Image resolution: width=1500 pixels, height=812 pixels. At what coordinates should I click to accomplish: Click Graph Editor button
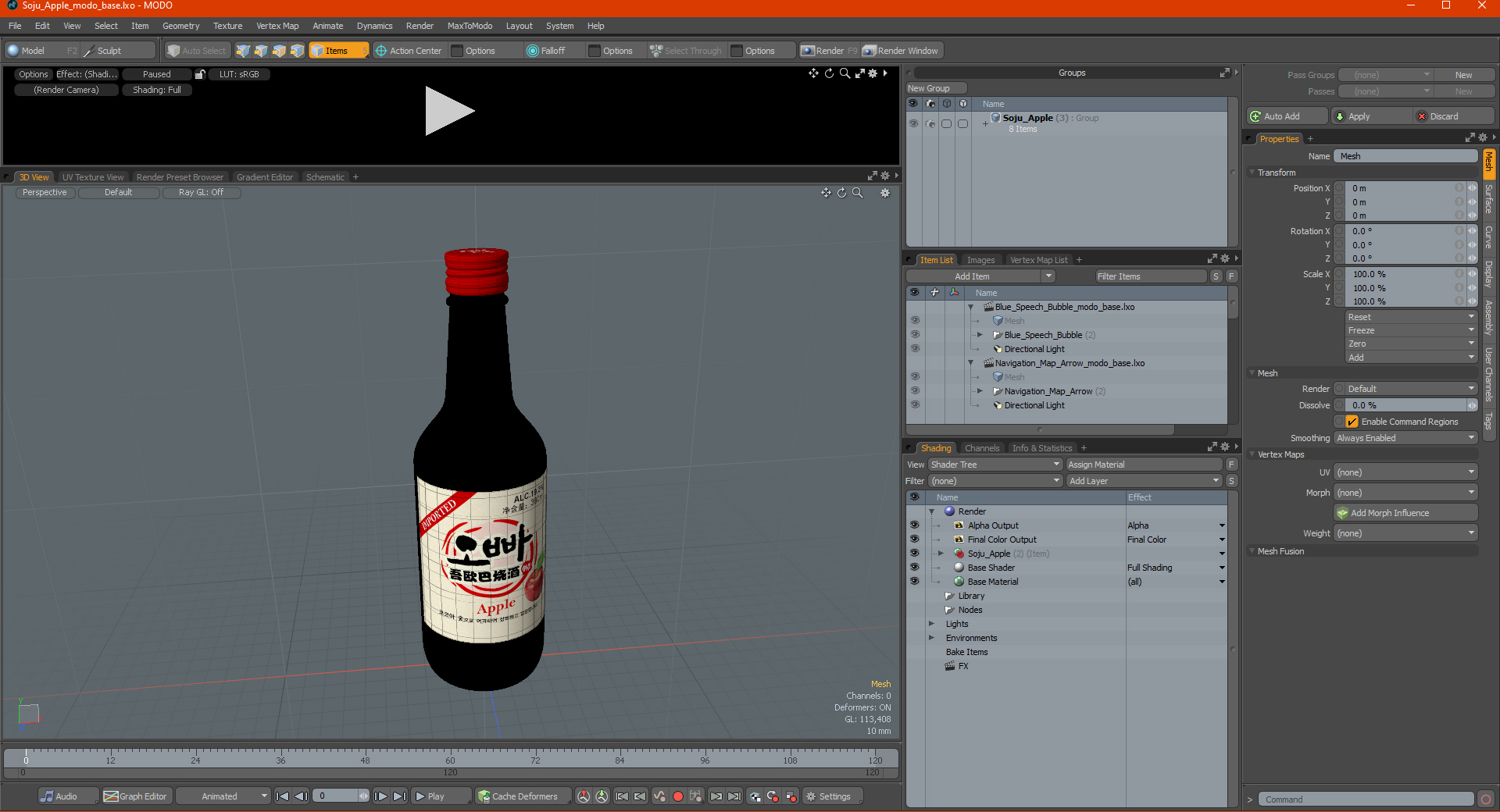point(137,796)
